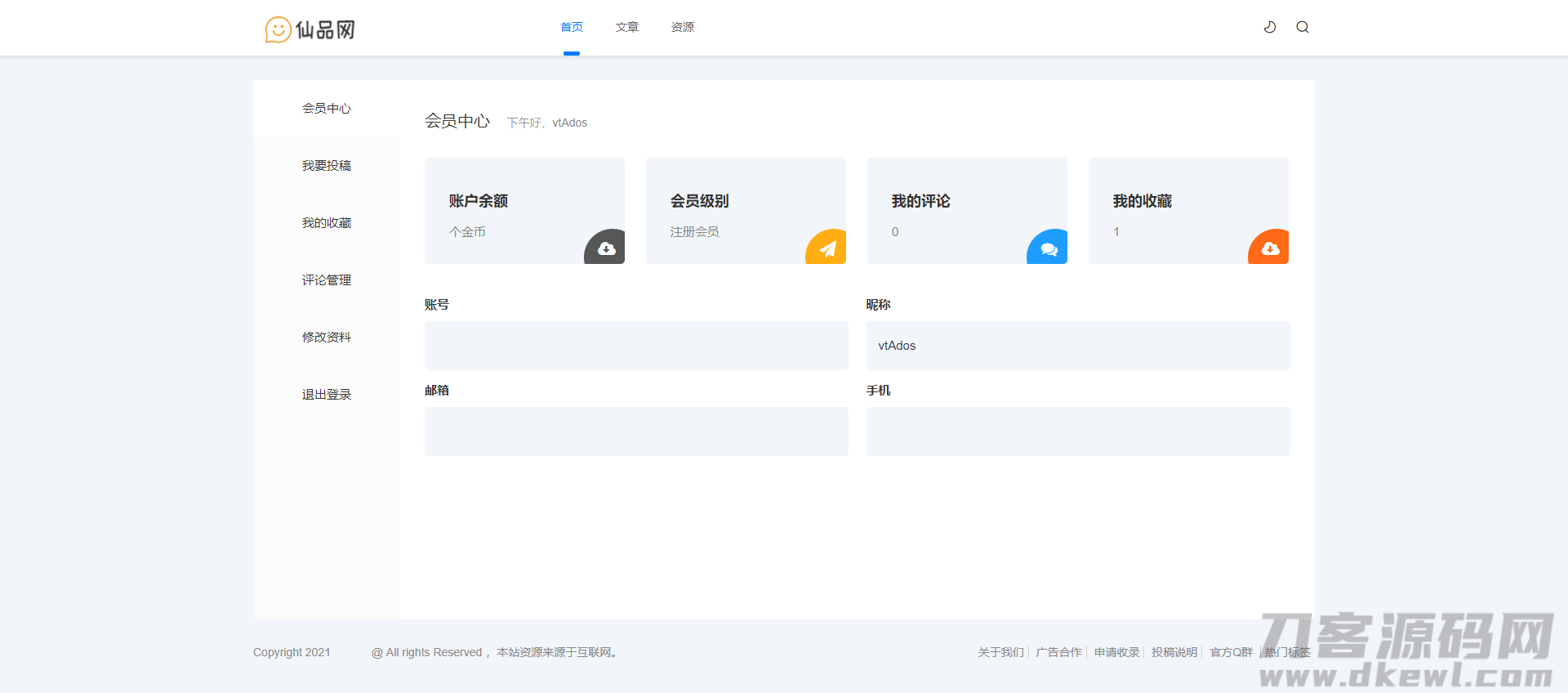1568x693 pixels.
Task: Go to 评论管理 in the sidebar
Action: click(x=327, y=280)
